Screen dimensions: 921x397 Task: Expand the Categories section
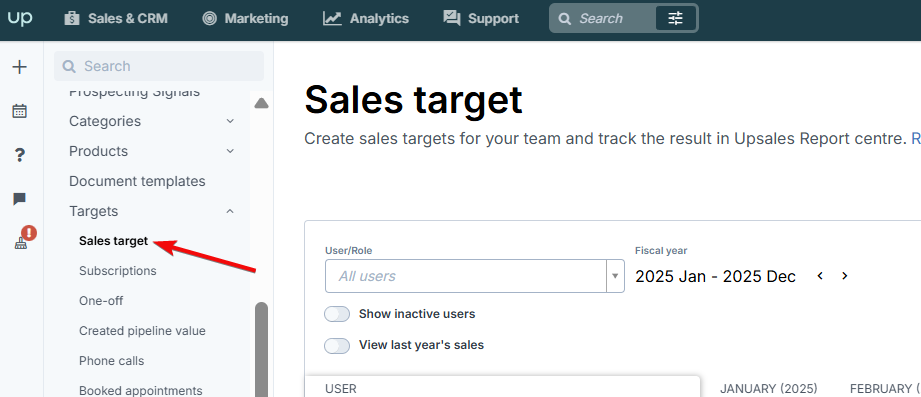point(152,121)
